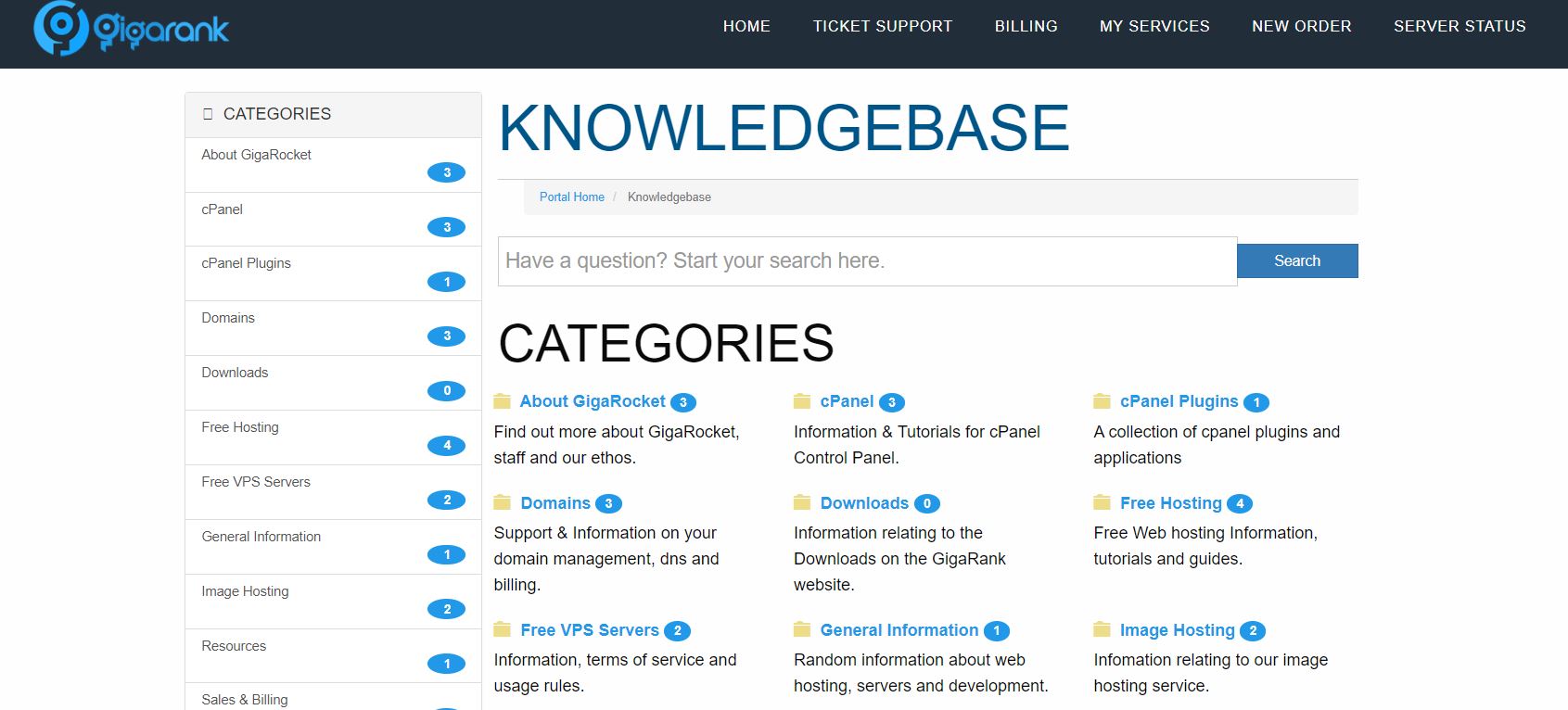Select Free VPS Servers in the sidebar

tap(333, 492)
